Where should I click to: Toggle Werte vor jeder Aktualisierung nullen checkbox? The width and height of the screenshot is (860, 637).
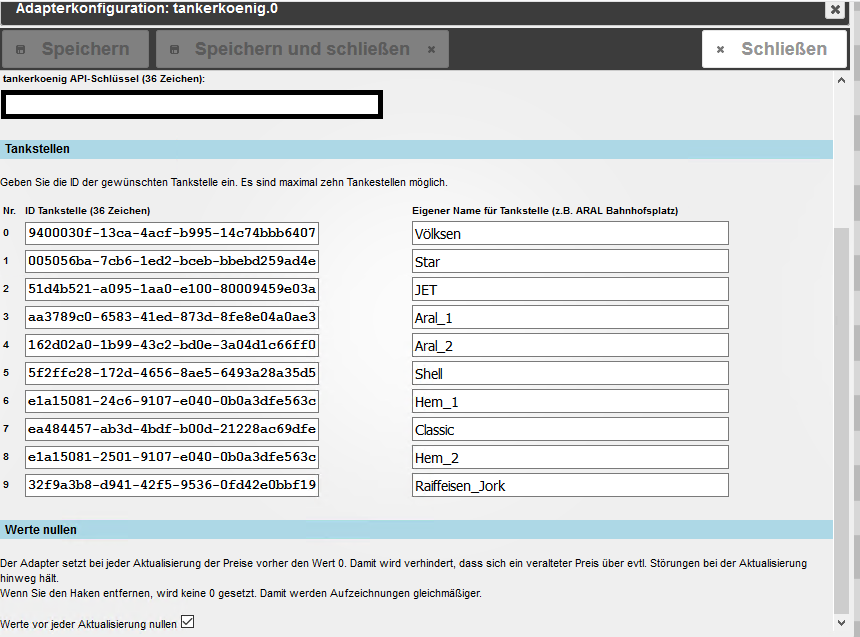pyautogui.click(x=188, y=622)
